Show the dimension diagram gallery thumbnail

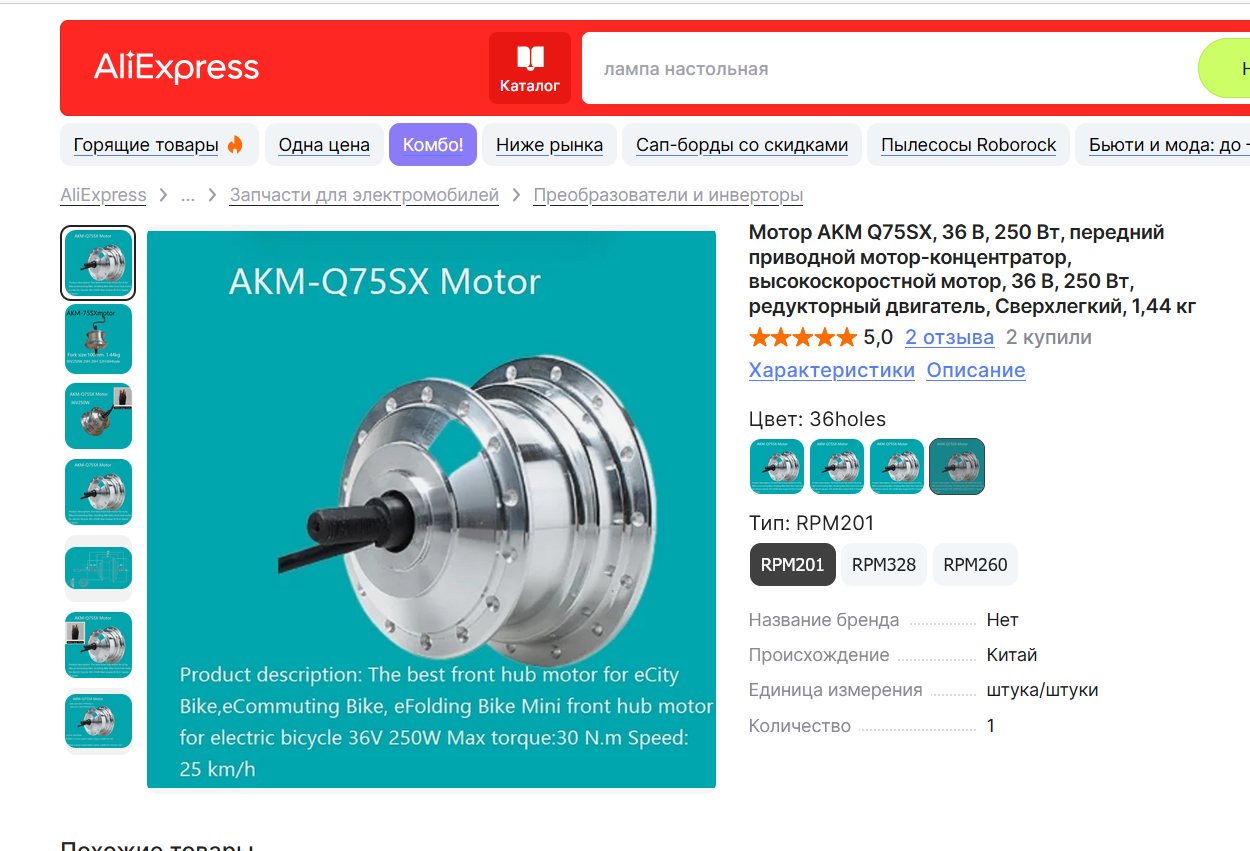pos(98,568)
